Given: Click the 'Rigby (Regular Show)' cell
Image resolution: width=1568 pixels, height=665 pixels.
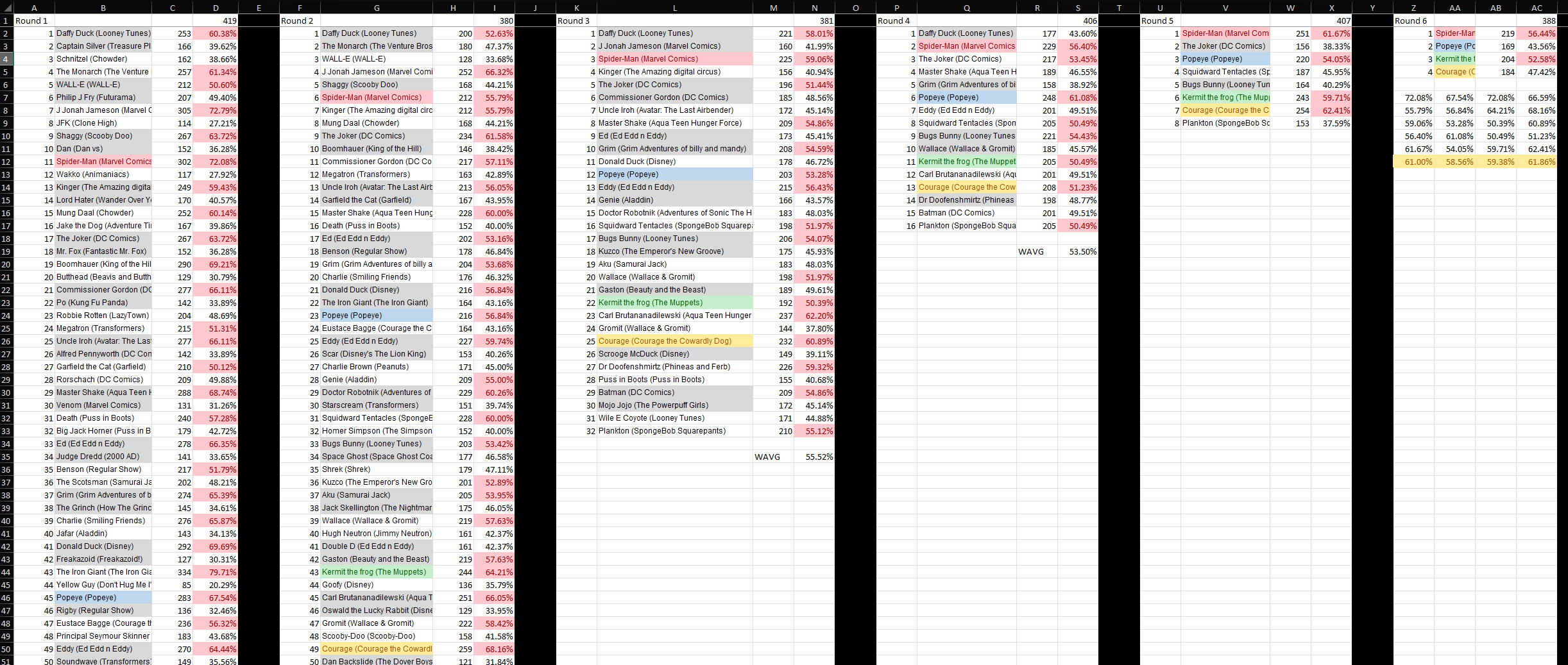Looking at the screenshot, I should click(x=103, y=610).
